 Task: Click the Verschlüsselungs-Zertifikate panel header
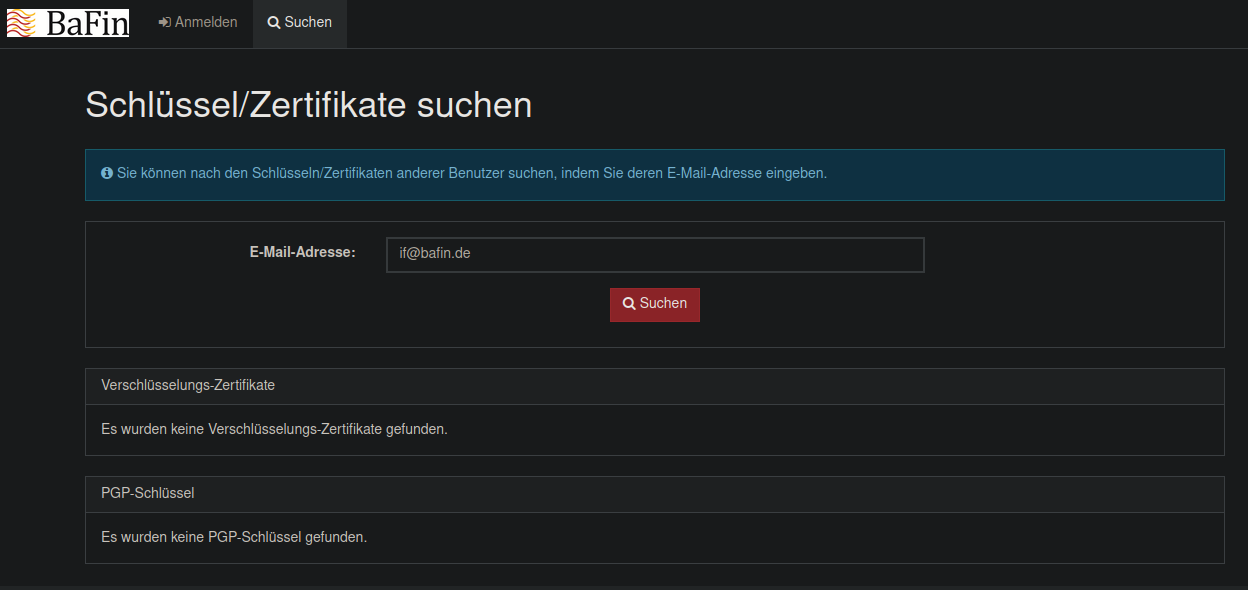[655, 386]
